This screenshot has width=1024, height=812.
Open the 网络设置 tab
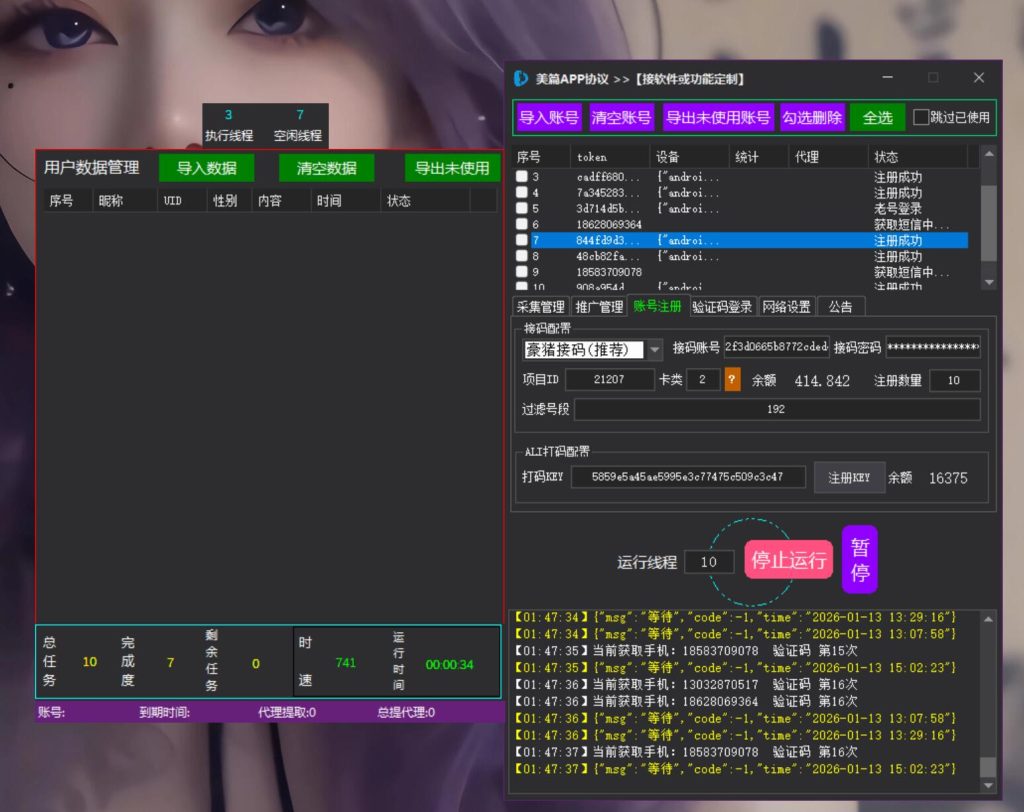pyautogui.click(x=786, y=307)
